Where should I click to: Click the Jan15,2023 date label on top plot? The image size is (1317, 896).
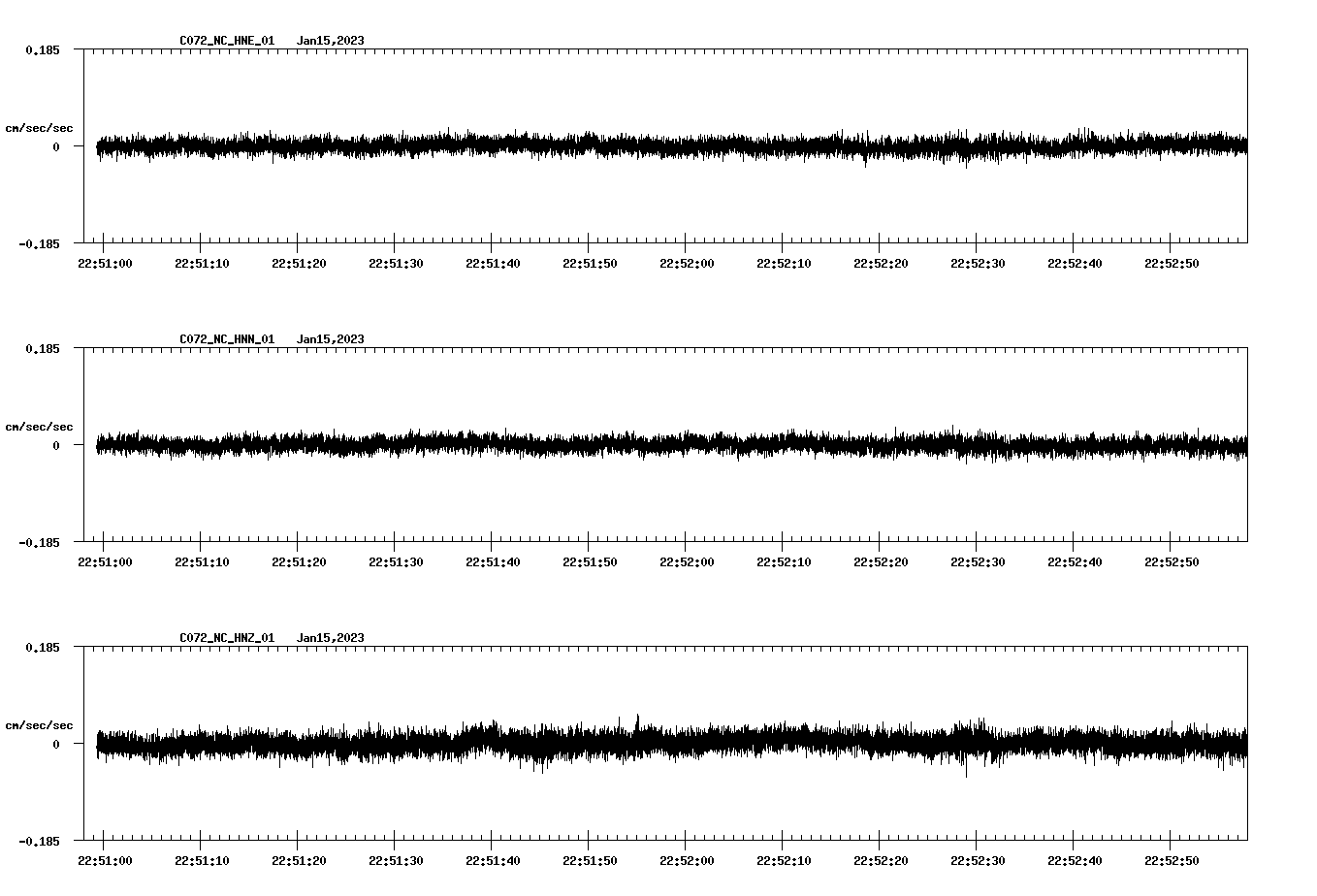click(331, 41)
